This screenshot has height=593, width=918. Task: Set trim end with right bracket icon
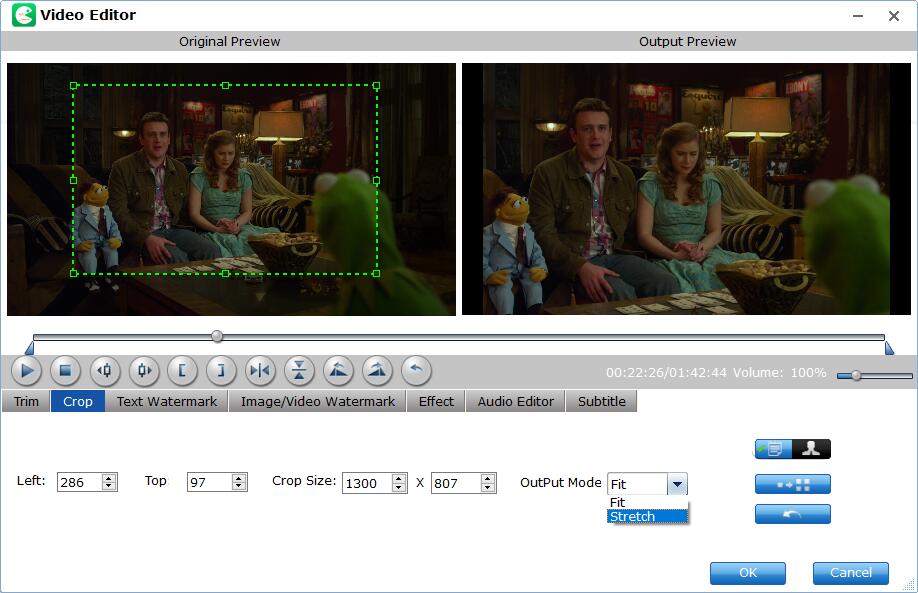(221, 371)
